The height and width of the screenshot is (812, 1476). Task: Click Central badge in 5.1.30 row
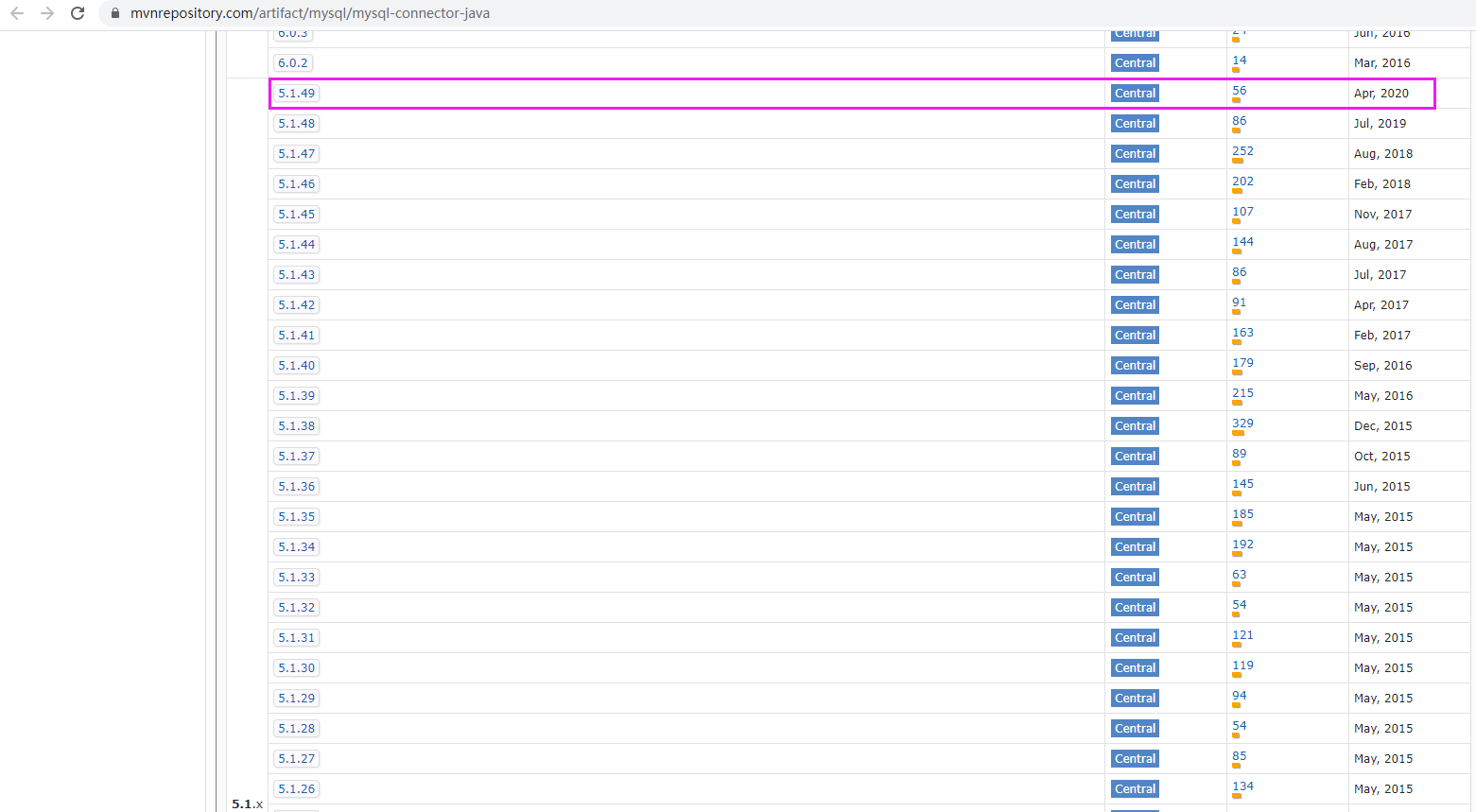[x=1135, y=668]
